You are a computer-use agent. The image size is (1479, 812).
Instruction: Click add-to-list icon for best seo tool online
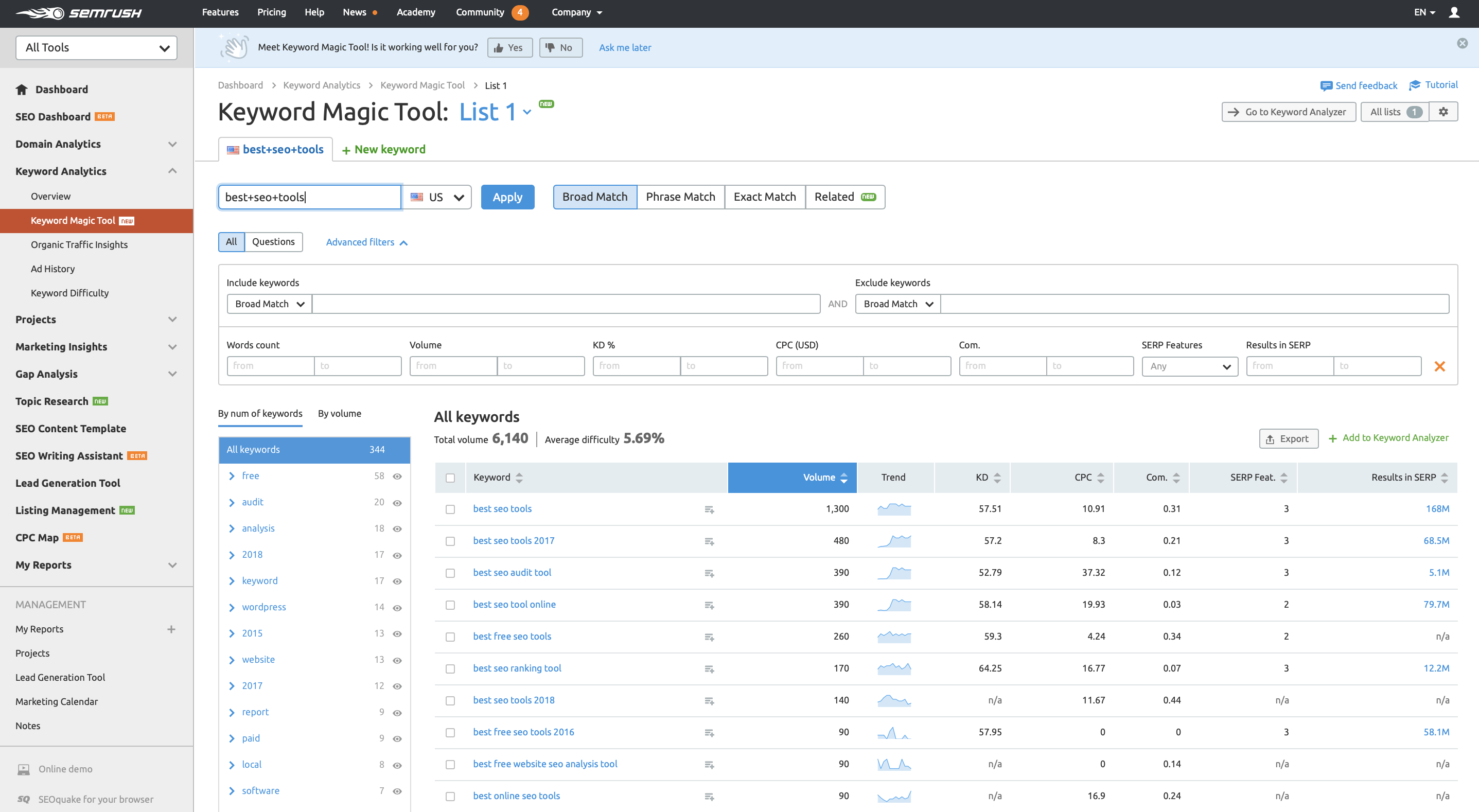pos(710,605)
